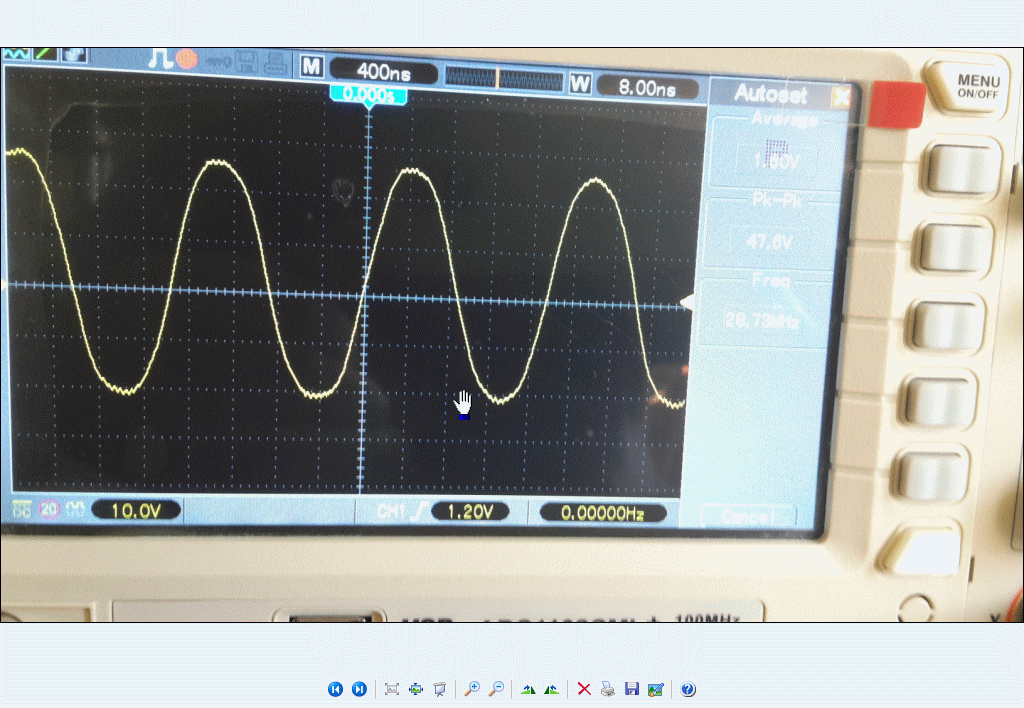
Task: Close the Autoset panel with its X
Action: (x=840, y=96)
